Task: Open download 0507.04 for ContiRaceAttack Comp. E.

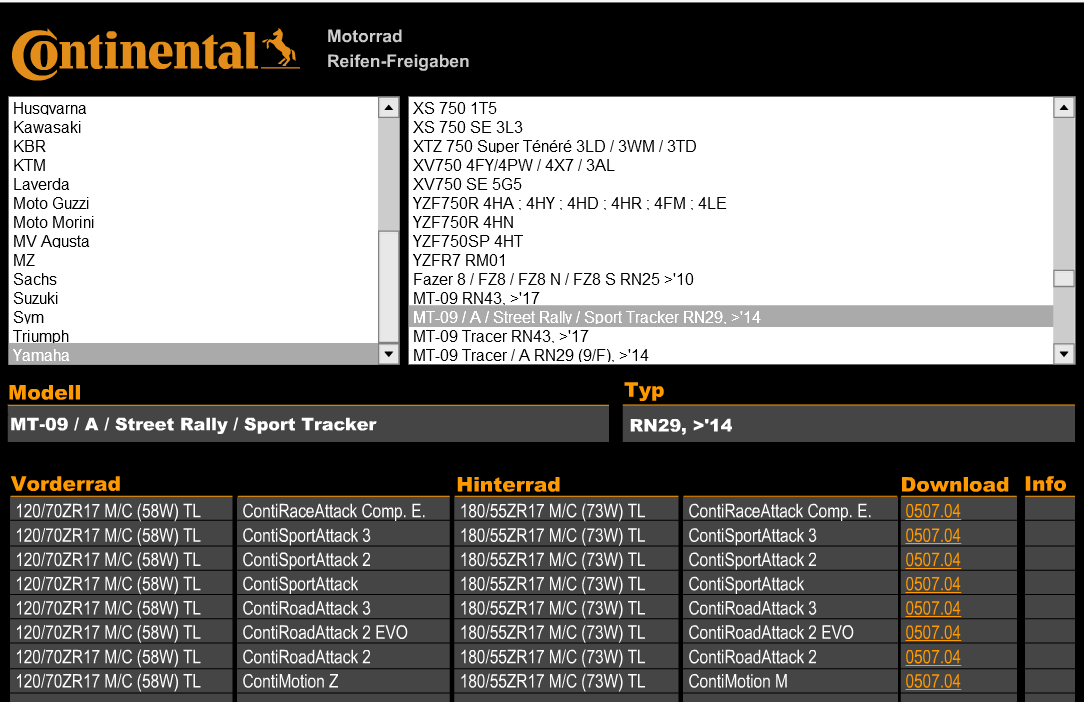Action: click(x=932, y=511)
